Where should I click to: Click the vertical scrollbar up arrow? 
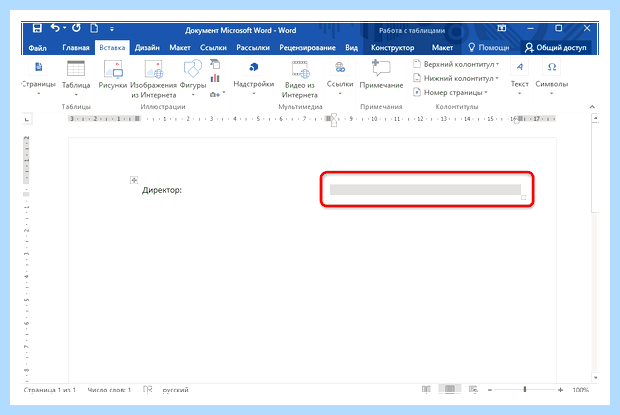pos(595,118)
